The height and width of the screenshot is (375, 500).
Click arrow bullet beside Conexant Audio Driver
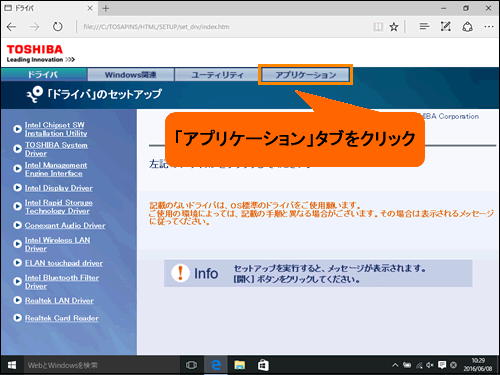(x=17, y=225)
